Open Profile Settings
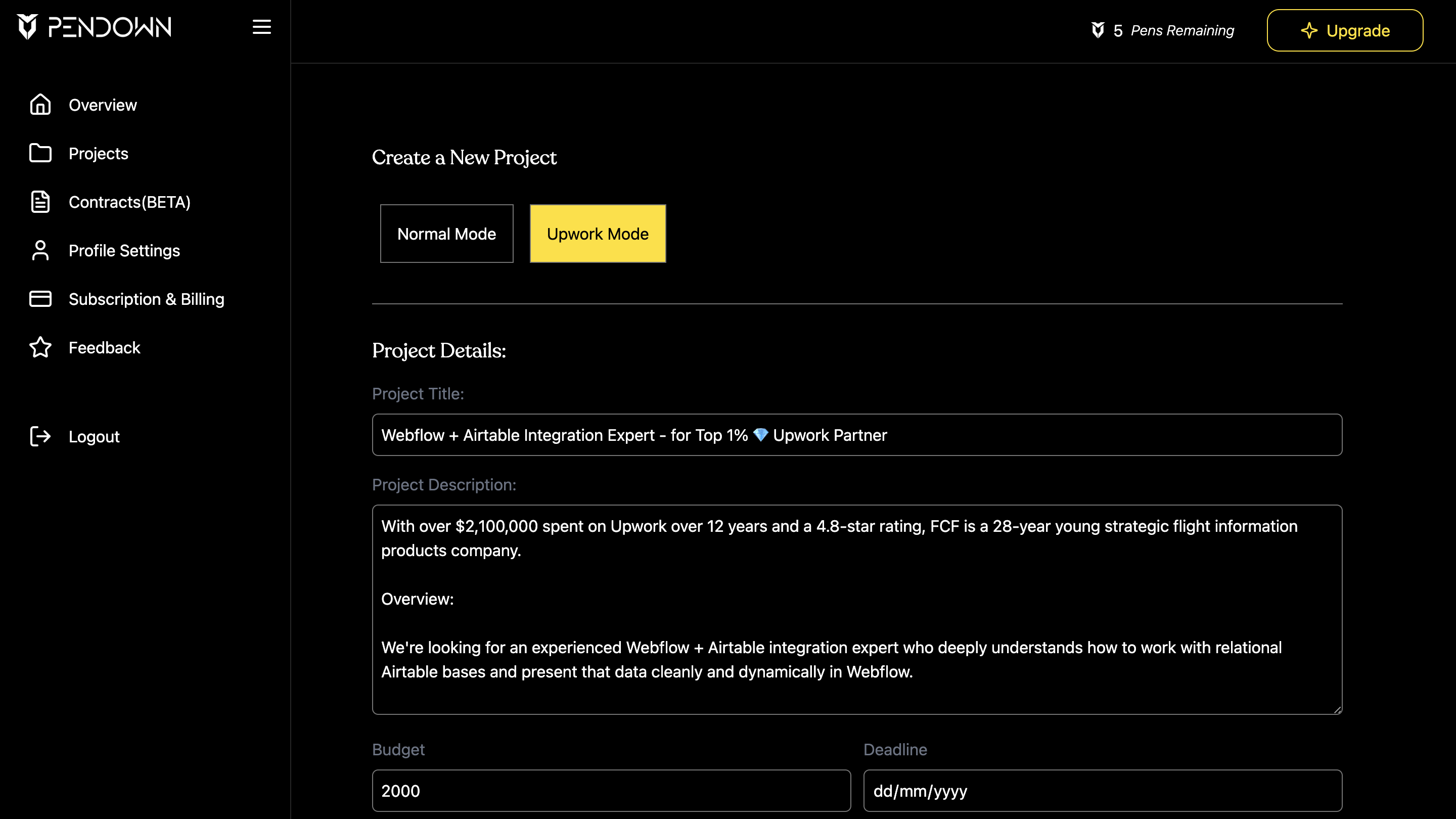 124,251
